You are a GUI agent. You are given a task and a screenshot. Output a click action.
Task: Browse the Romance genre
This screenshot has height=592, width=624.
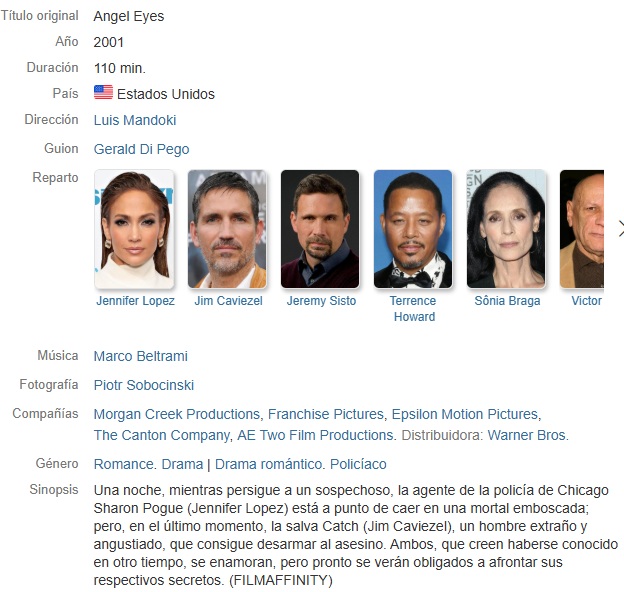124,464
